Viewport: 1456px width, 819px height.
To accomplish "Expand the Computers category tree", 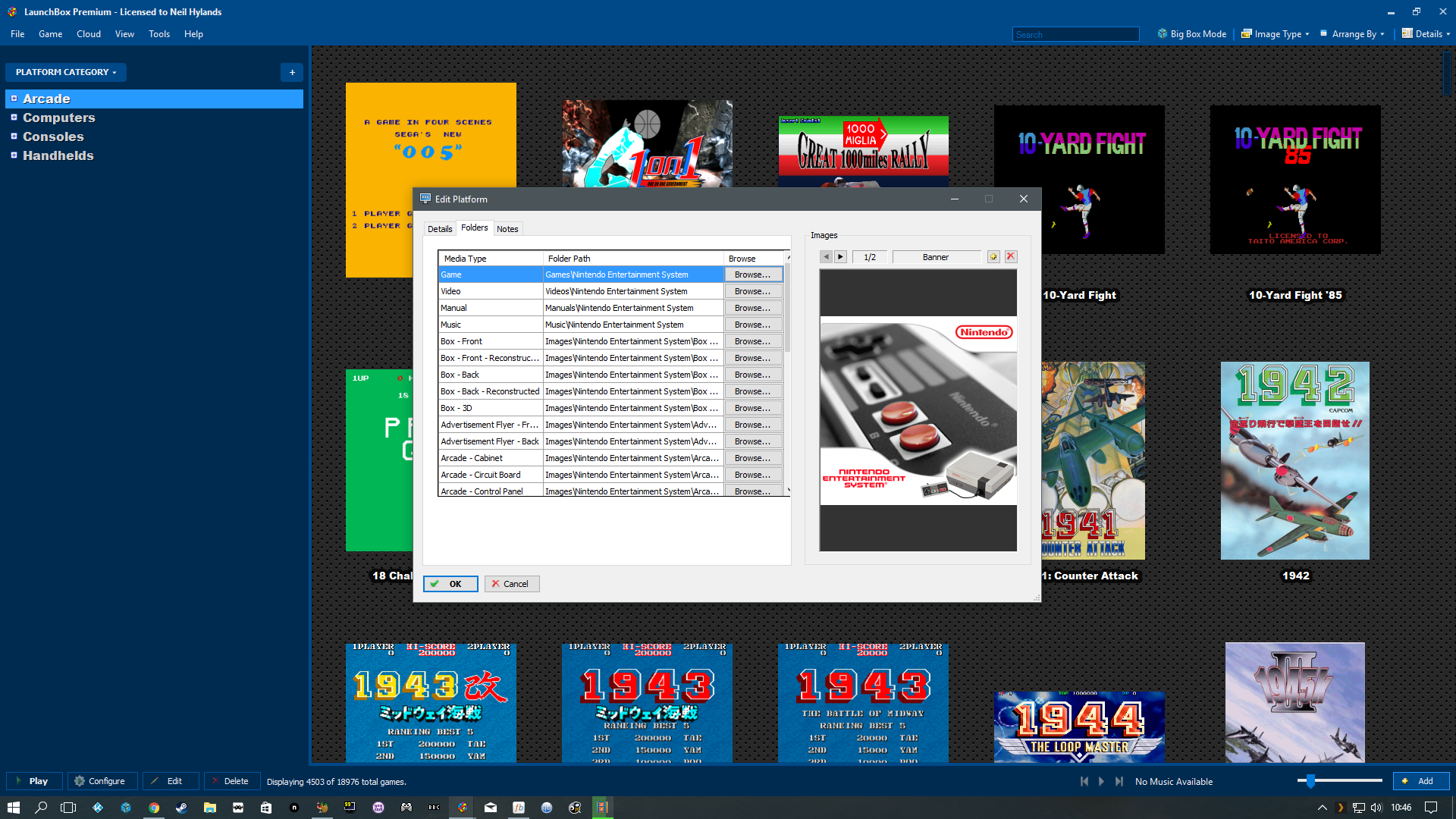I will (14, 118).
